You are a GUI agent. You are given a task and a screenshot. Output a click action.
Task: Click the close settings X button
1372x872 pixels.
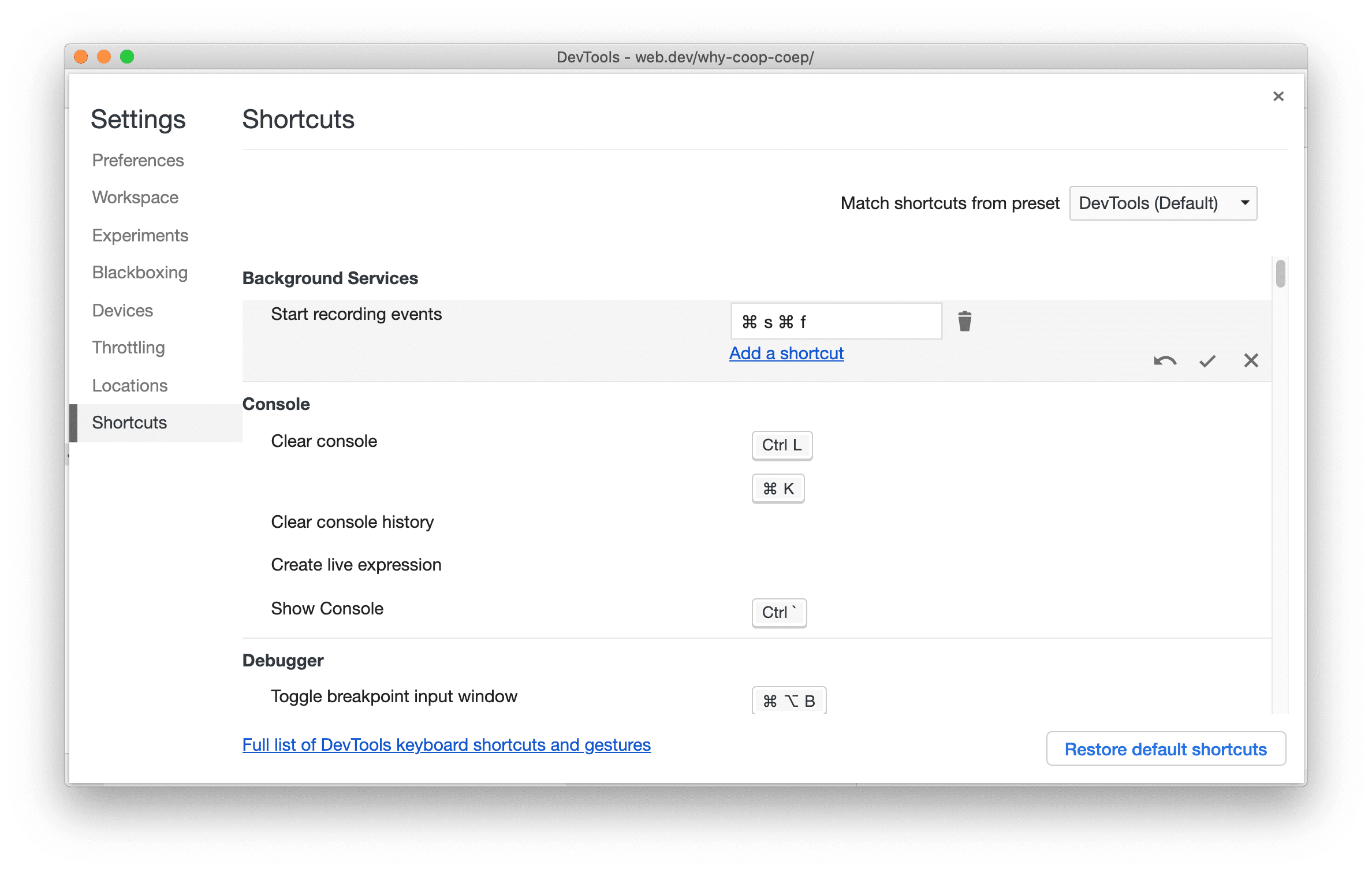1278,97
